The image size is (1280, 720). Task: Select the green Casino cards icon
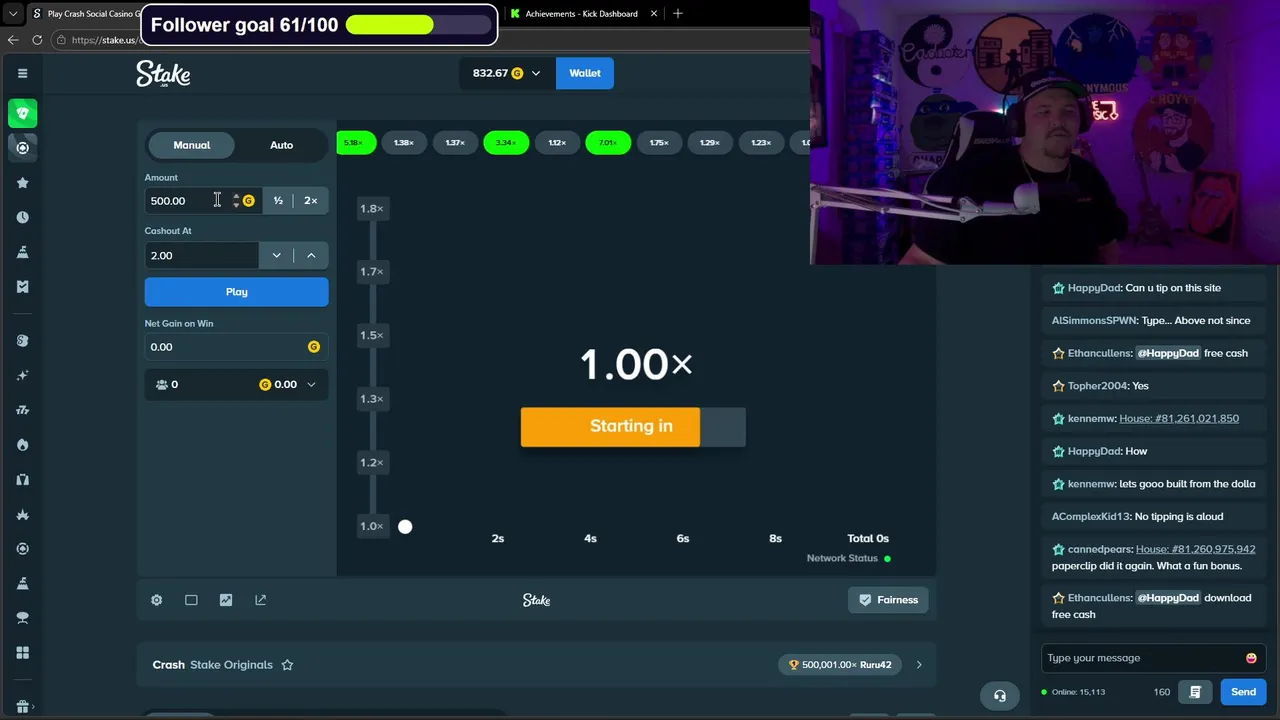click(x=22, y=113)
